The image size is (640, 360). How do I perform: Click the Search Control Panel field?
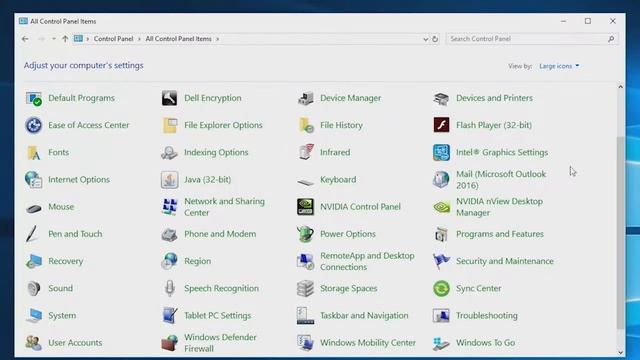532,39
